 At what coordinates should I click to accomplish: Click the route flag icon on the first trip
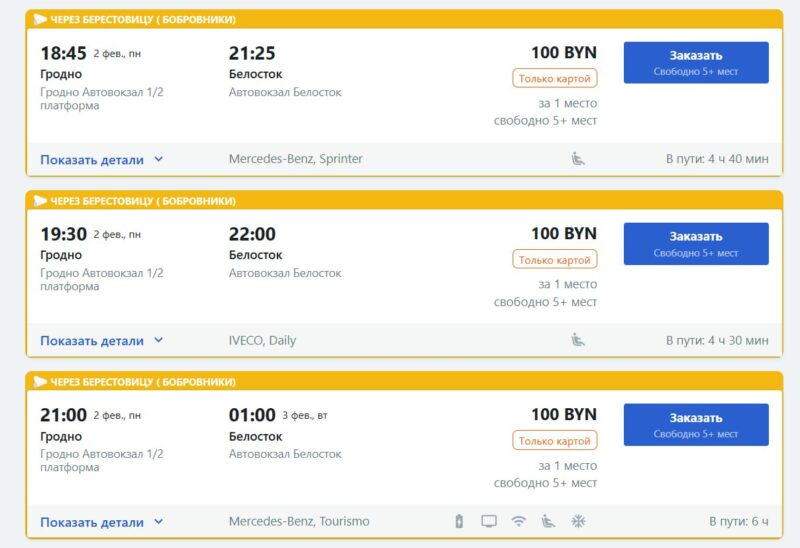pyautogui.click(x=40, y=20)
